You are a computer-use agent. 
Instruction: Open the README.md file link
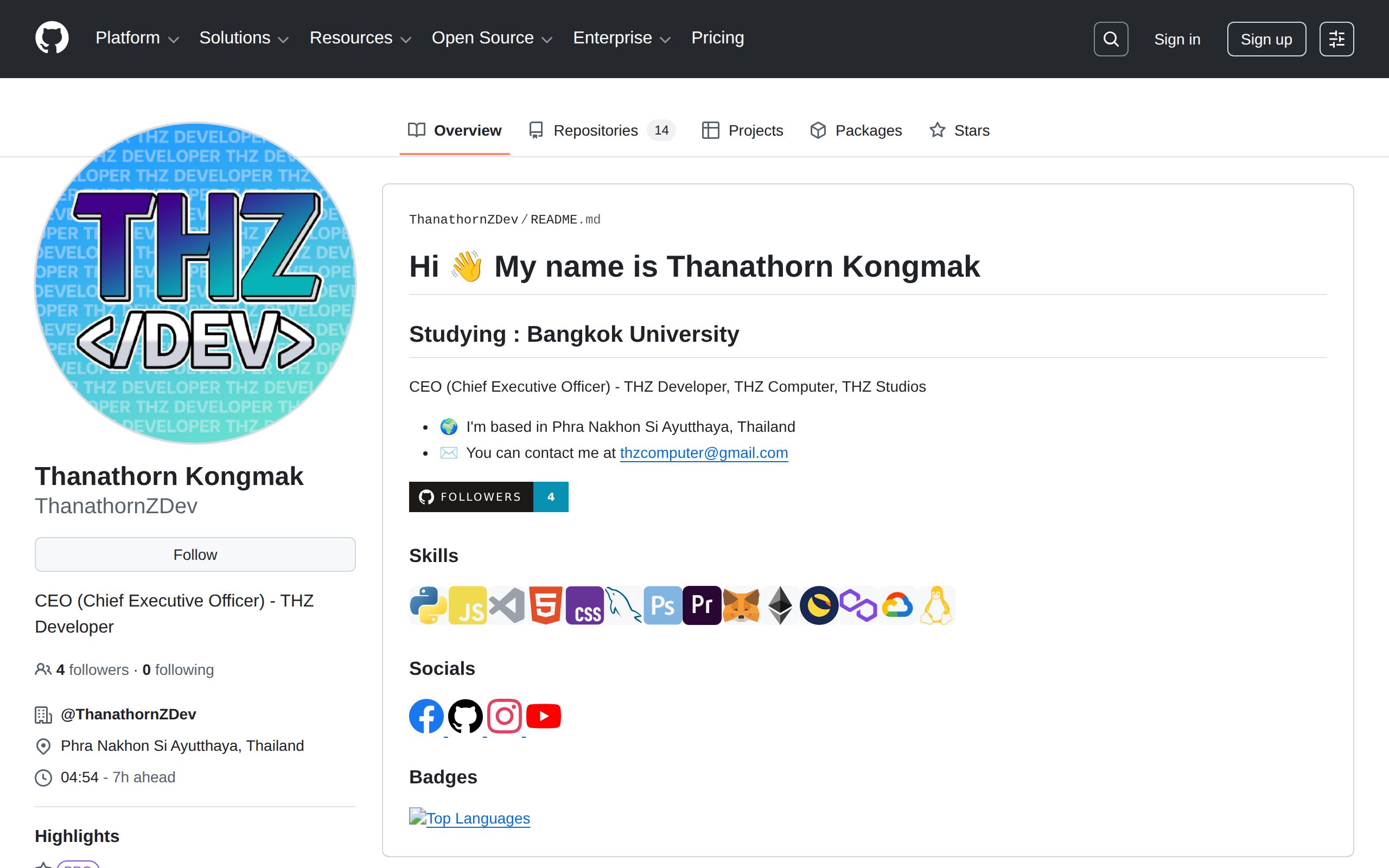click(x=565, y=219)
